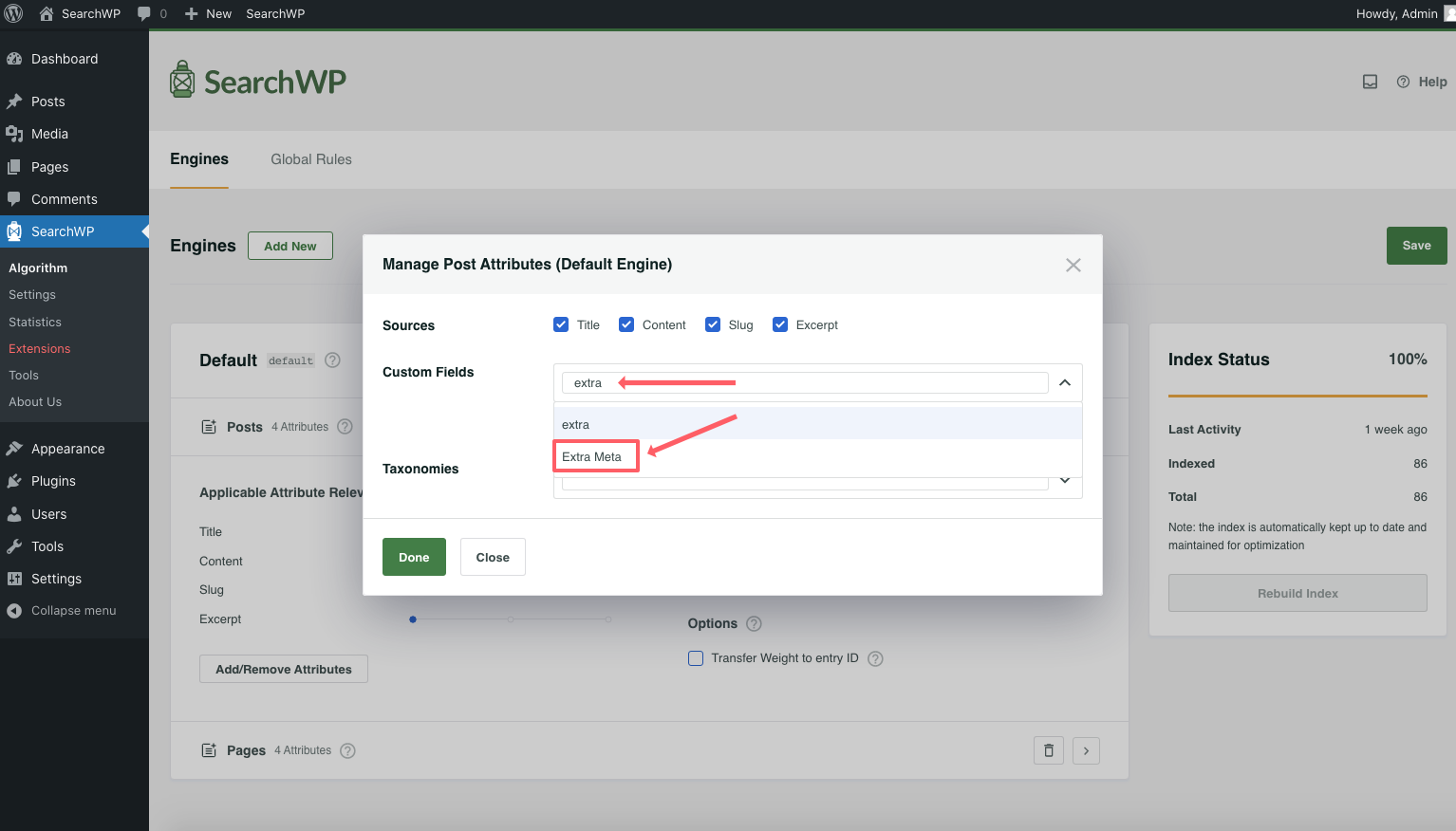Click the green Done button
The width and height of the screenshot is (1456, 831).
click(x=414, y=557)
